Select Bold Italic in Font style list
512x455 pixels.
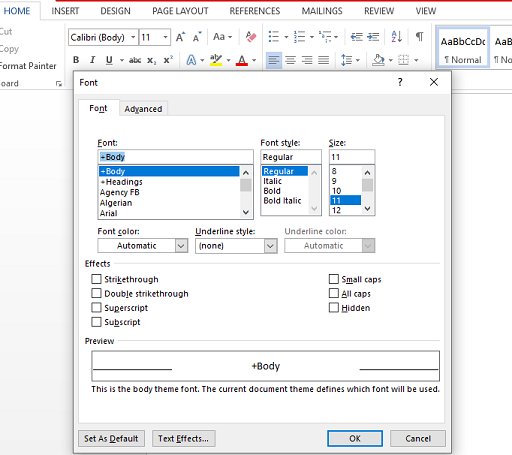pyautogui.click(x=282, y=200)
